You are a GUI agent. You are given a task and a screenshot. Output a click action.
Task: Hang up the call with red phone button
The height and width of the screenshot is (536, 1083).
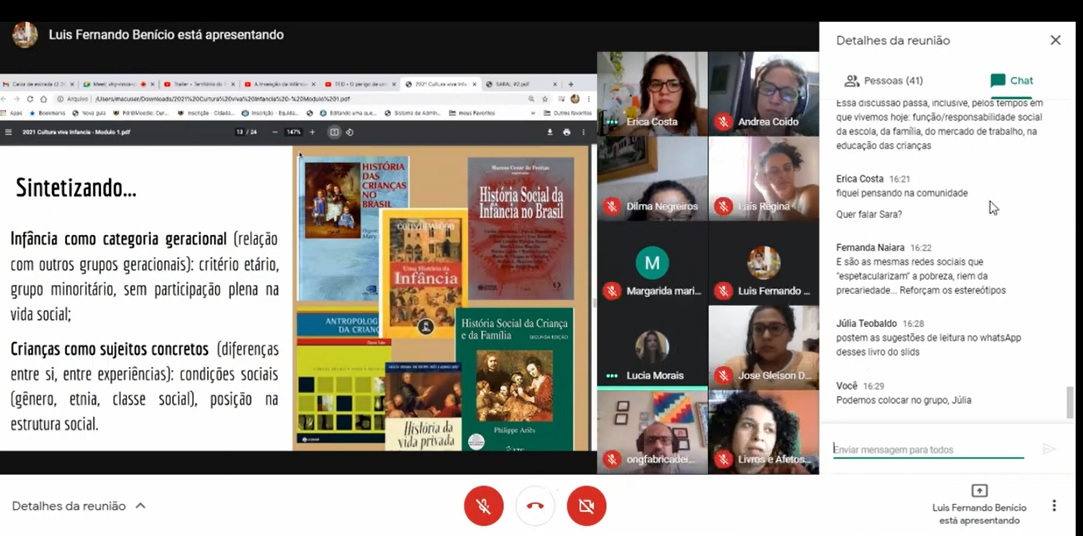[535, 506]
